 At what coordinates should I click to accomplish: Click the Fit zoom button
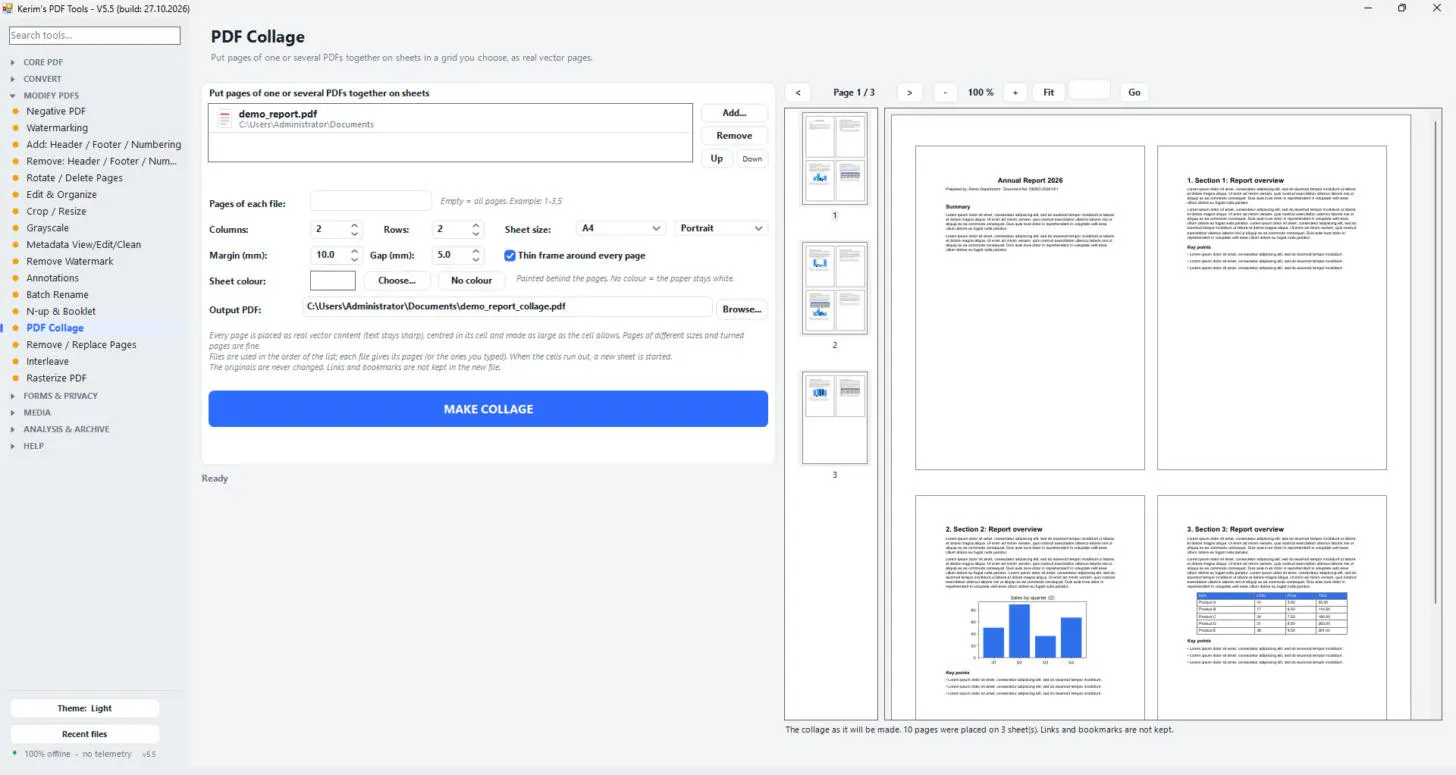coord(1048,92)
